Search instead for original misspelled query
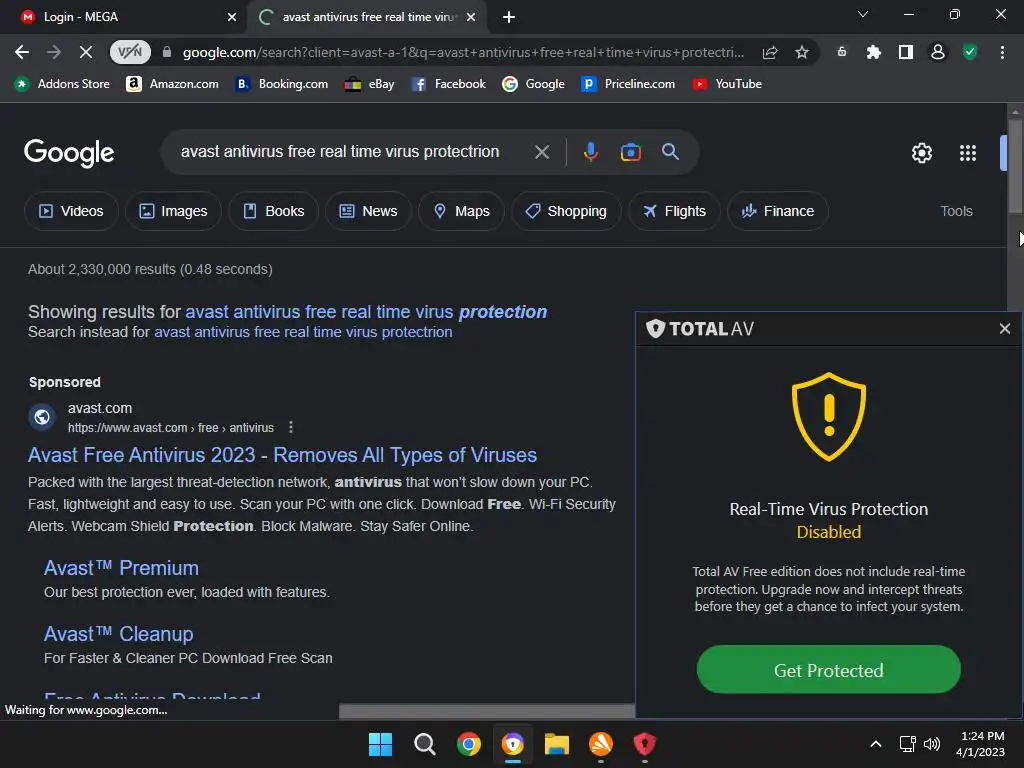Image resolution: width=1024 pixels, height=768 pixels. point(303,332)
